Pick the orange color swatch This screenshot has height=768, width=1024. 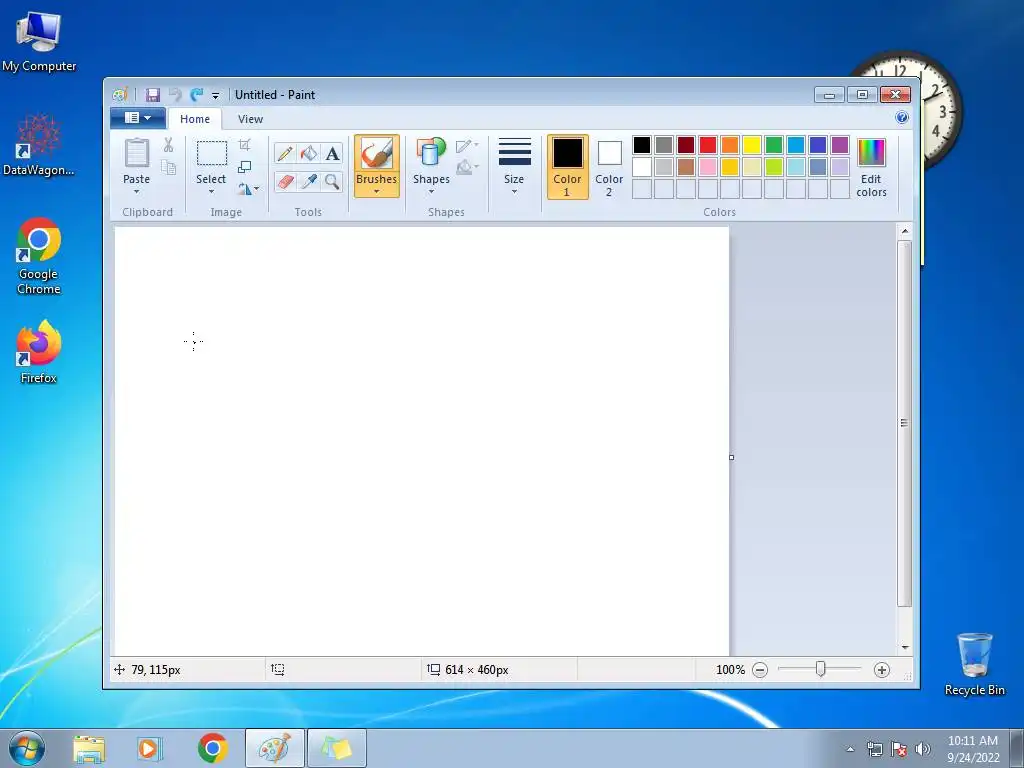click(730, 145)
